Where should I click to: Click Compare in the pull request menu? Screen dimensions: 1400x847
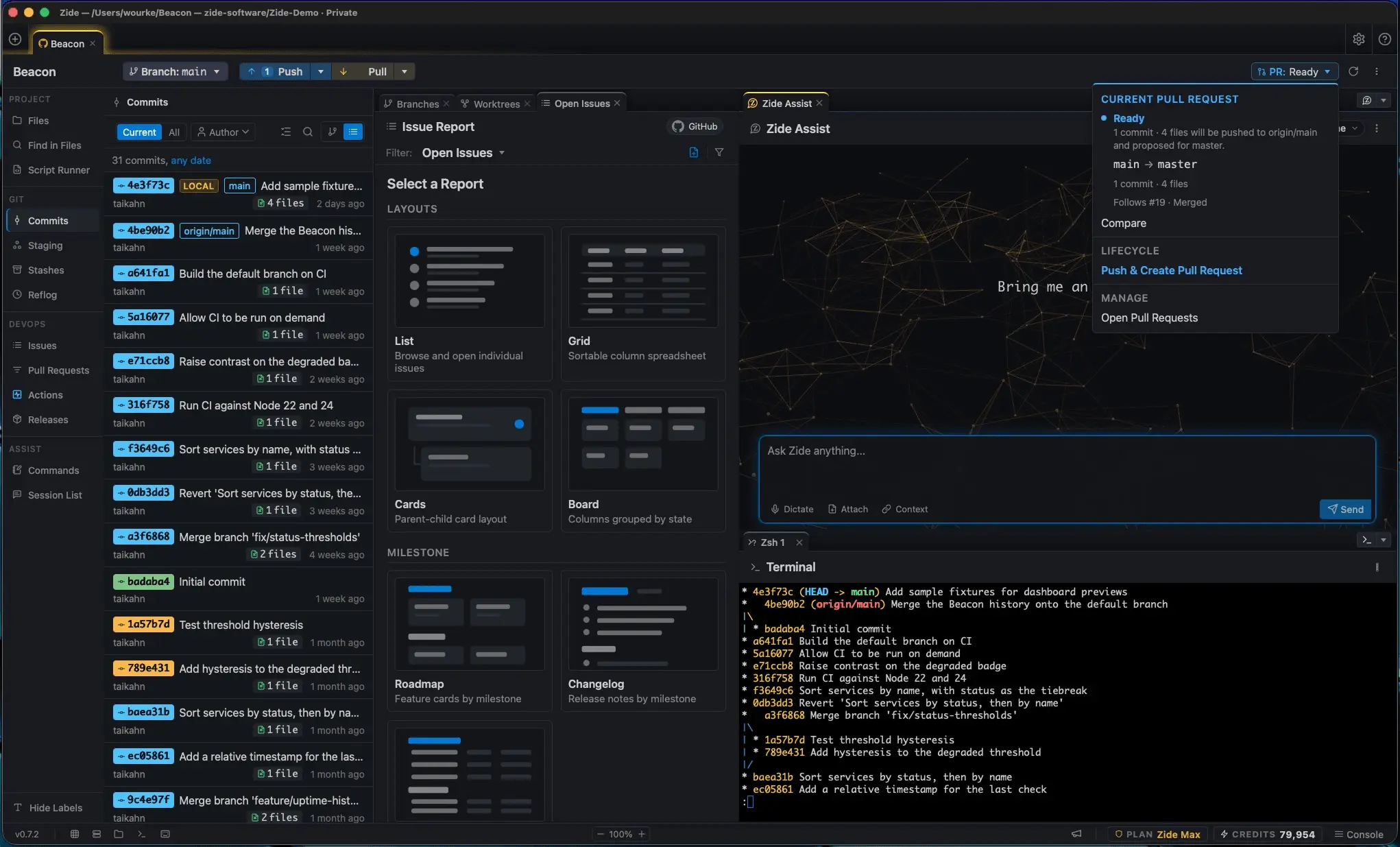[1123, 223]
